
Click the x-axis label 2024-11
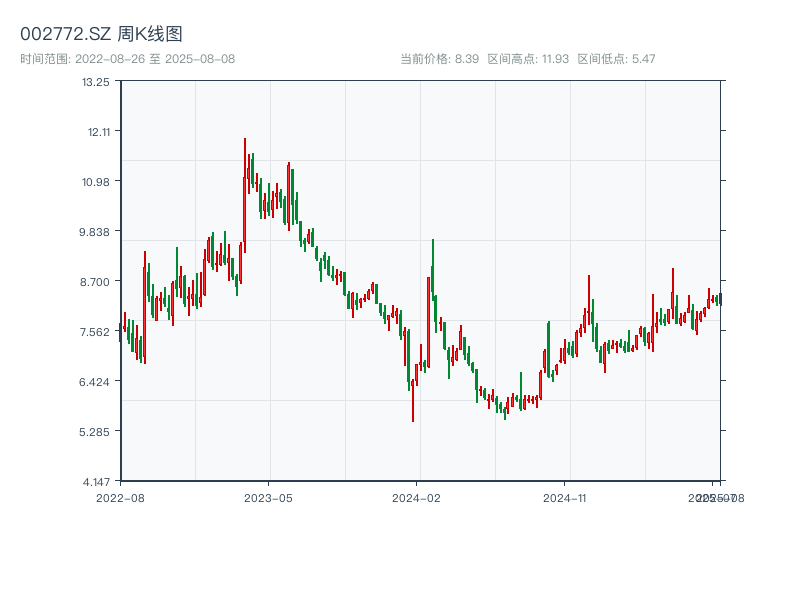564,498
